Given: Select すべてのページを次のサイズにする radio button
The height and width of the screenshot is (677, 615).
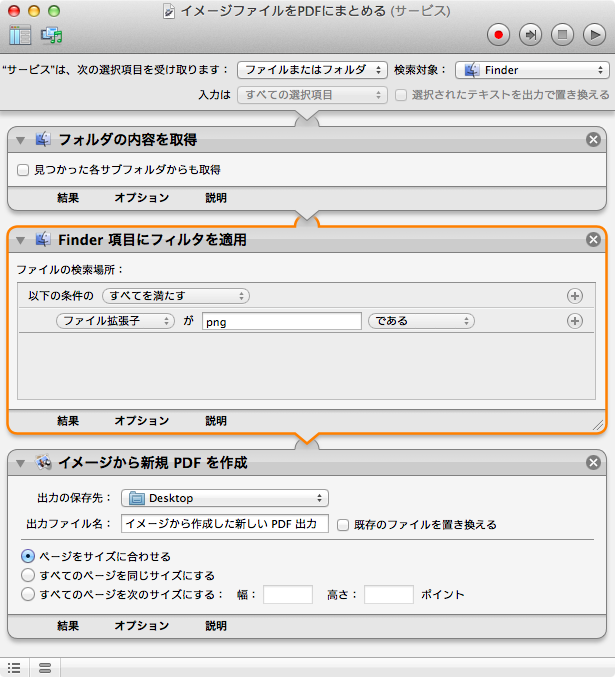Looking at the screenshot, I should pos(28,594).
